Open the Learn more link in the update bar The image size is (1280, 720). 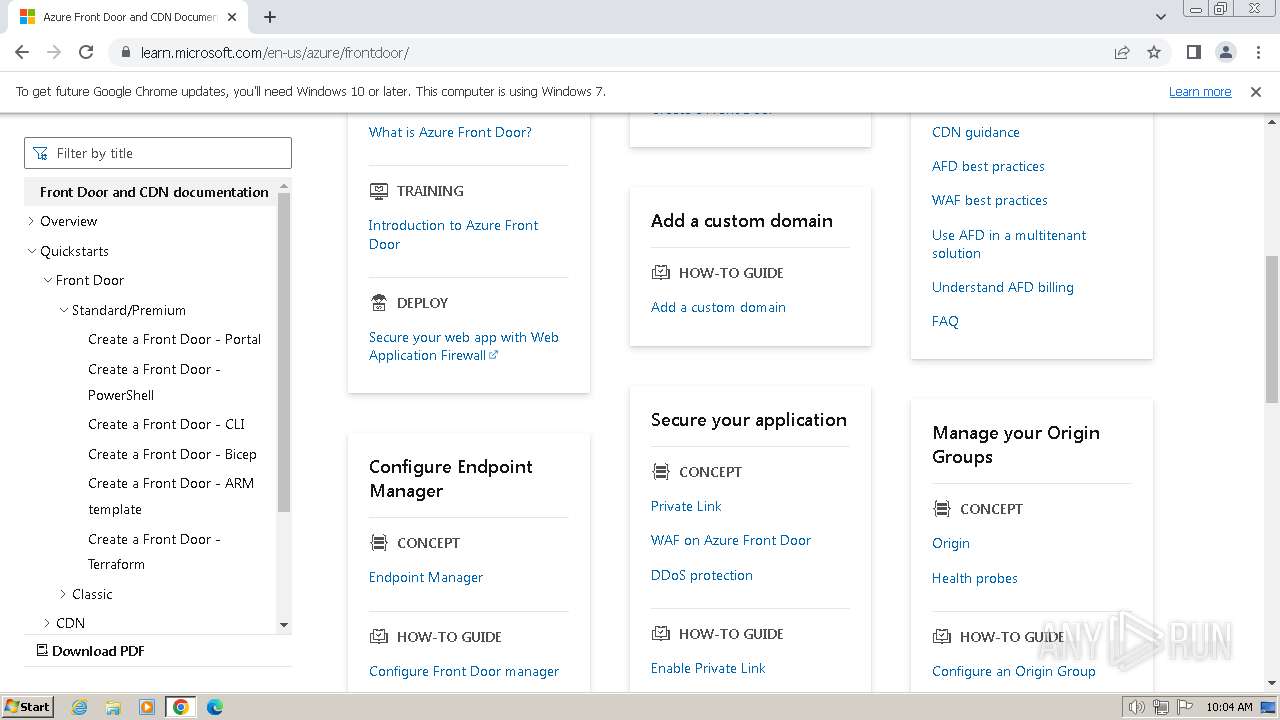pyautogui.click(x=1200, y=91)
